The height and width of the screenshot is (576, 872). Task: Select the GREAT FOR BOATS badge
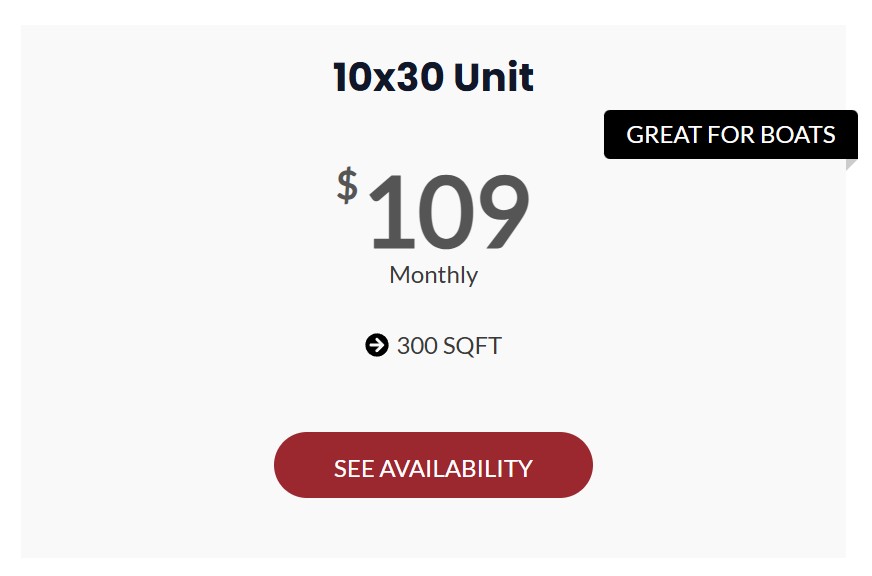pyautogui.click(x=731, y=135)
